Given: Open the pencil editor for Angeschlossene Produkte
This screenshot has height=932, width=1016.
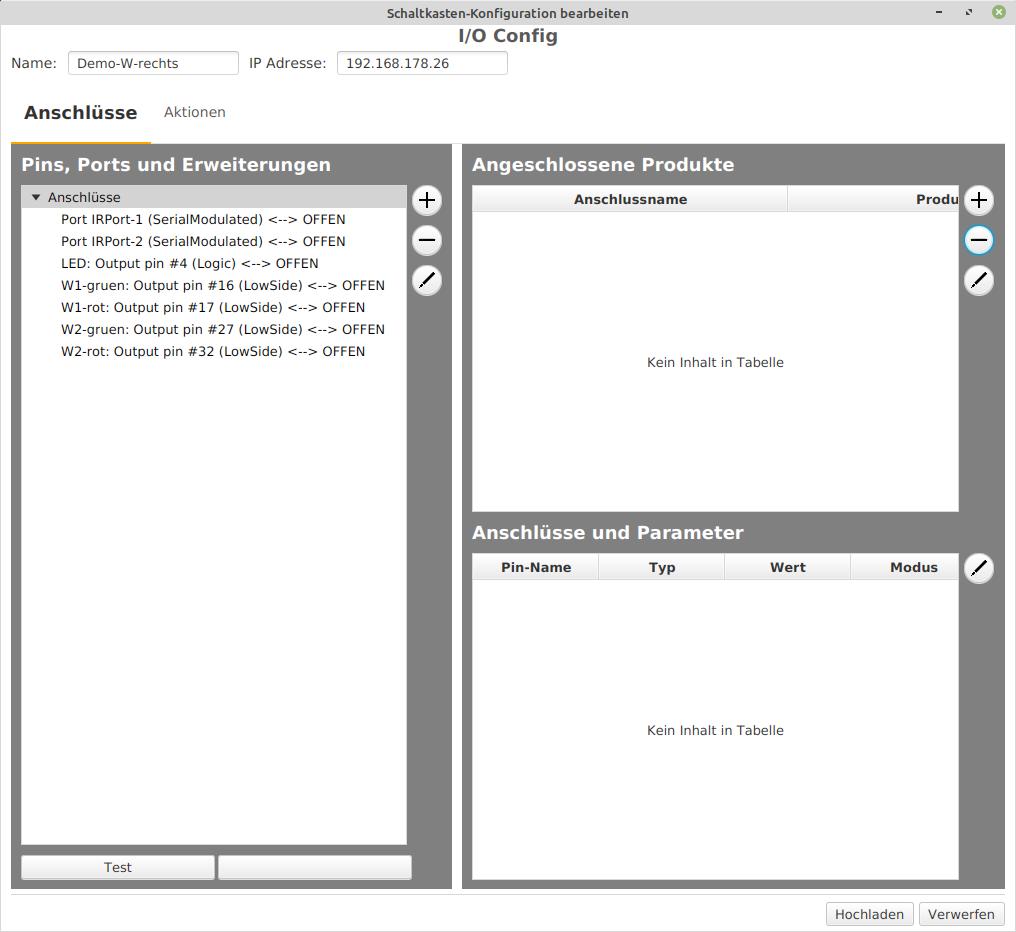Looking at the screenshot, I should 978,281.
